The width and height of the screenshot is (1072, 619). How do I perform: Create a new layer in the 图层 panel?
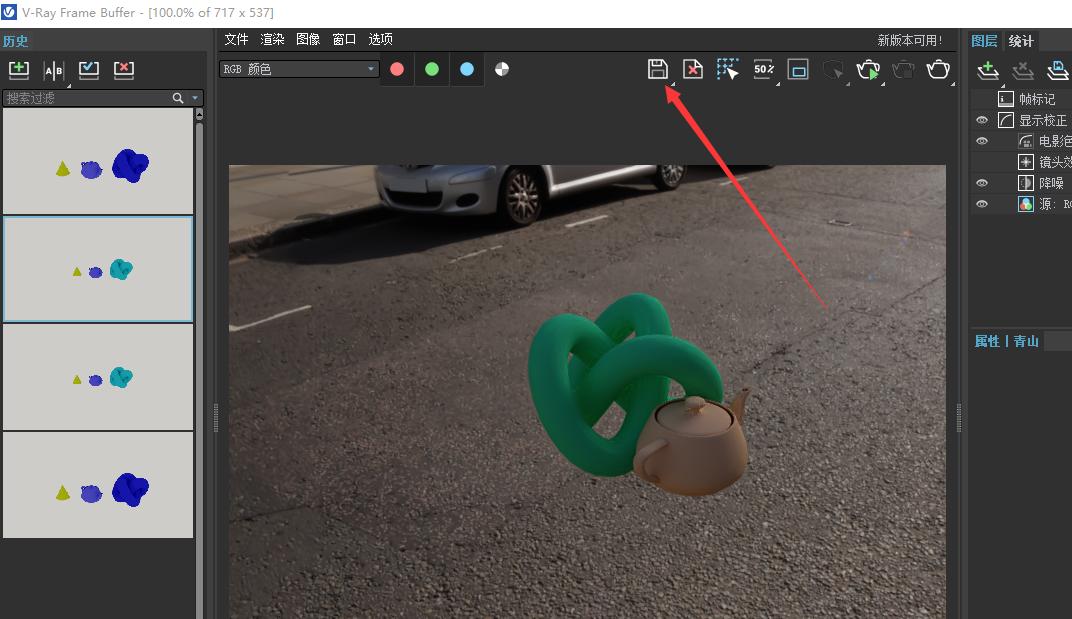987,70
